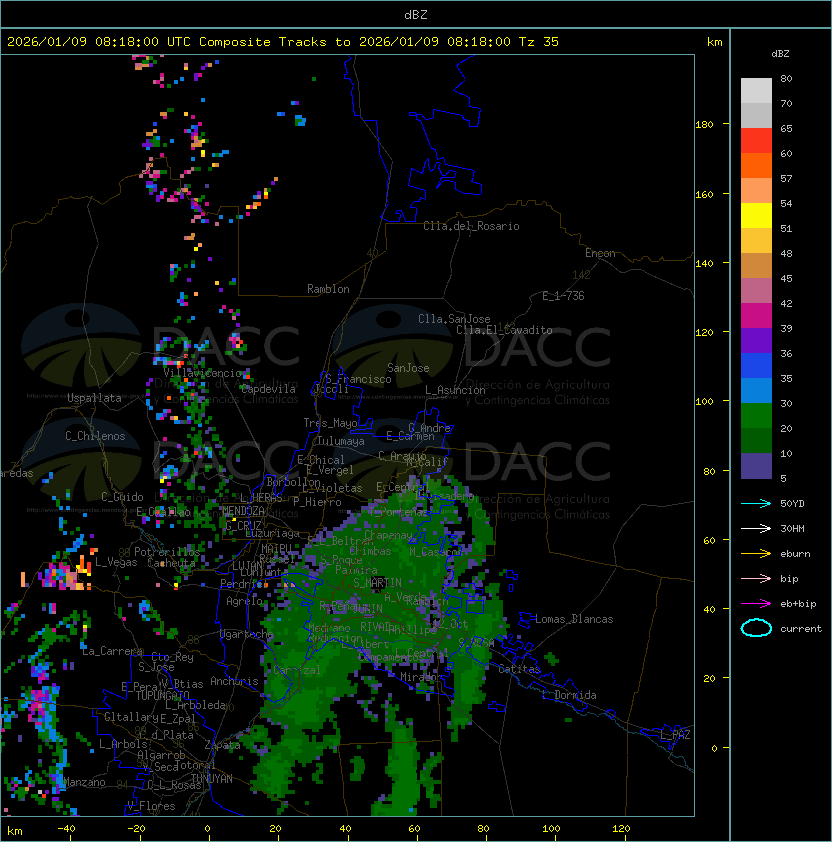Click the 'Villavicencio' map label
This screenshot has height=842, width=832.
pyautogui.click(x=202, y=373)
